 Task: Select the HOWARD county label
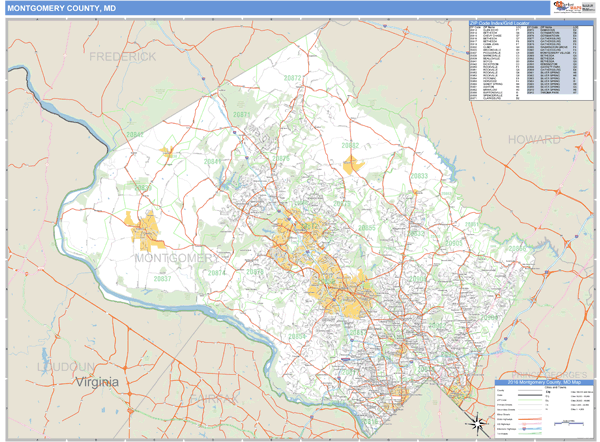534,140
